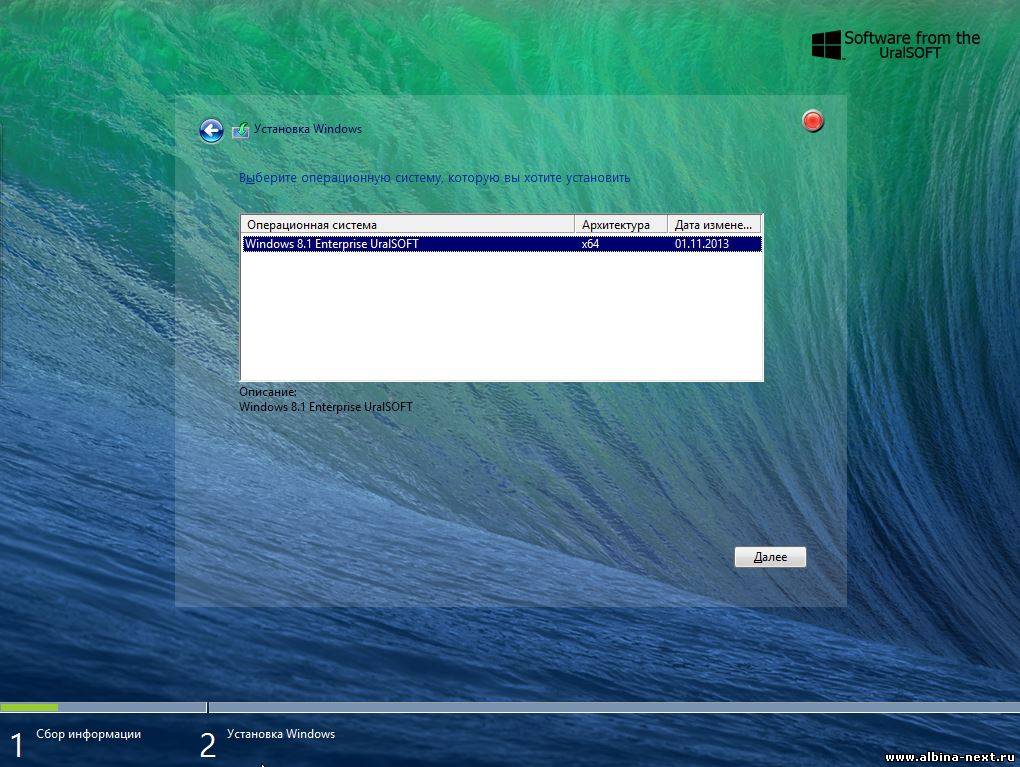Image resolution: width=1020 pixels, height=767 pixels.
Task: Click the green installation progress bar
Action: coord(29,707)
